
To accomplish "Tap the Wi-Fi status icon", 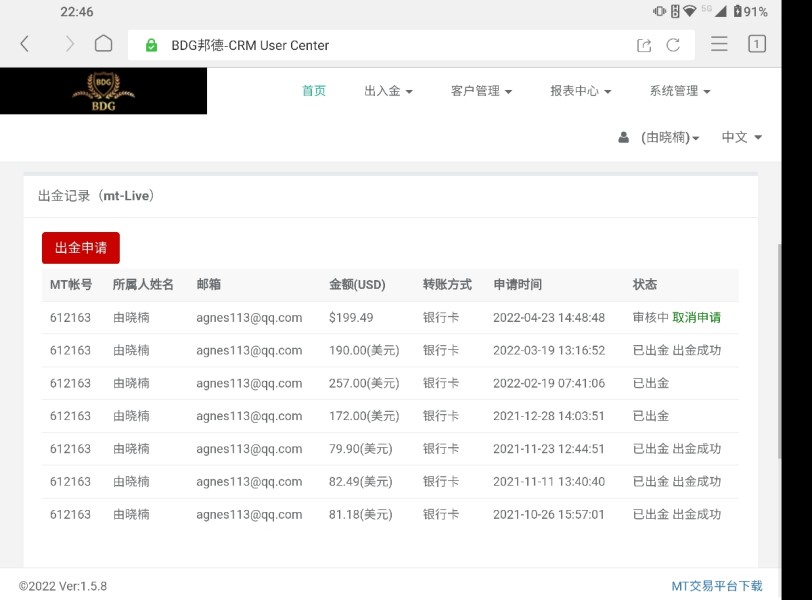I will tap(690, 11).
